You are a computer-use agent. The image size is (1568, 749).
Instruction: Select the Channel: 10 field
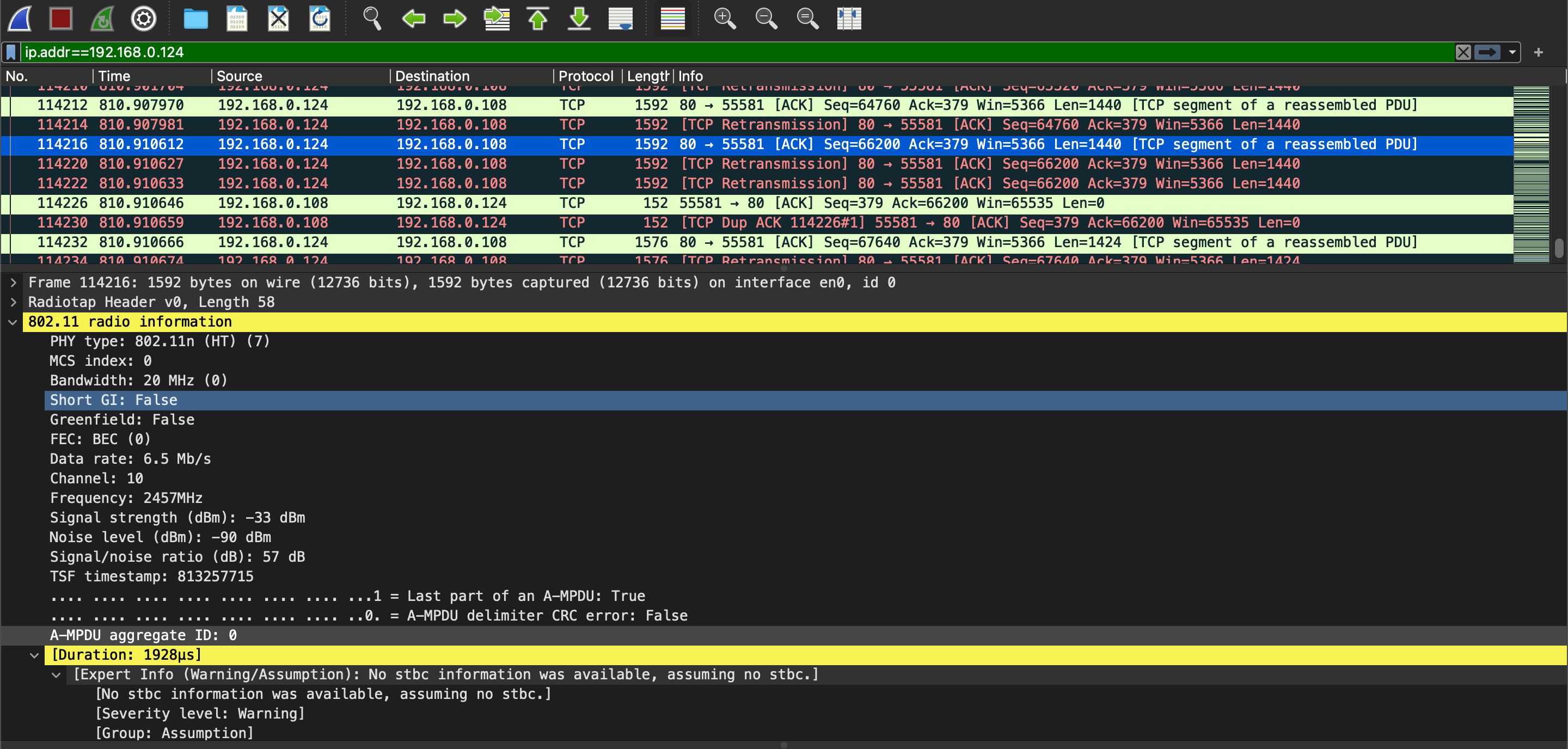[805, 479]
